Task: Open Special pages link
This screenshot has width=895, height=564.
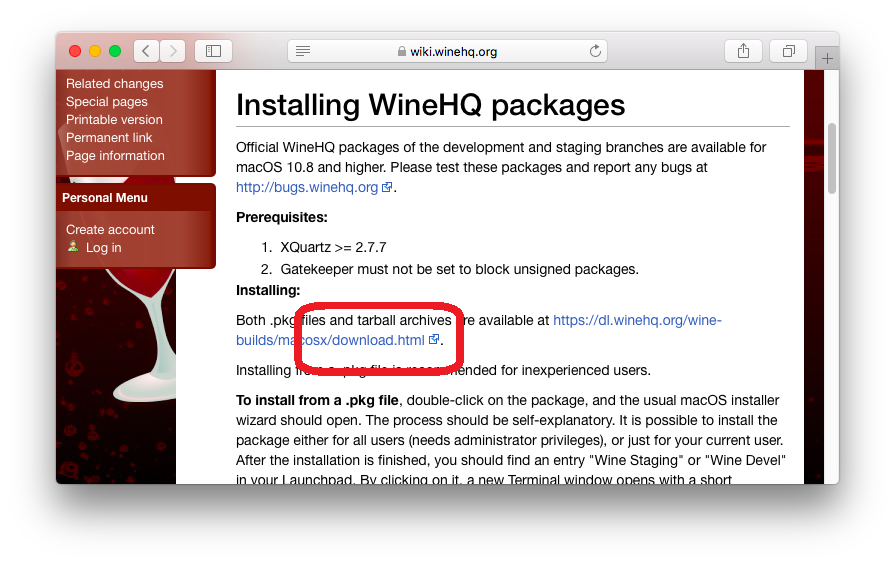Action: [x=107, y=102]
